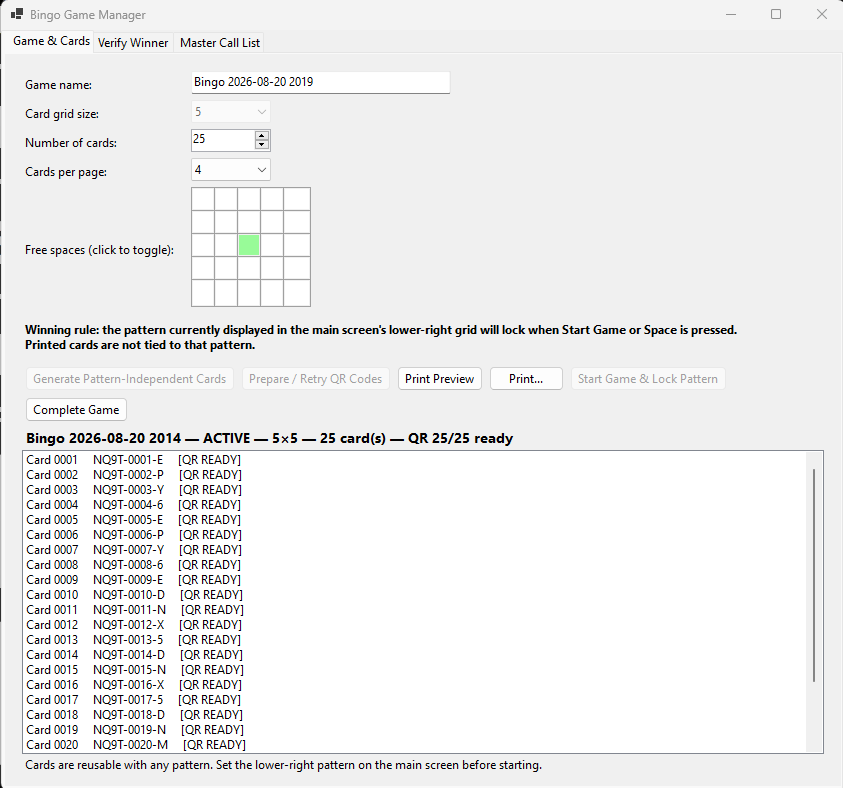Click the card list vertical scrollbar
The height and width of the screenshot is (788, 843).
[x=814, y=575]
